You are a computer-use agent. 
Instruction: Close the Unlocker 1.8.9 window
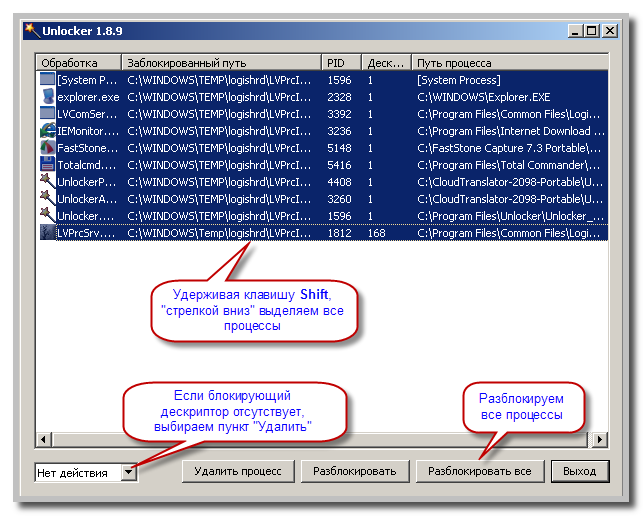point(610,31)
